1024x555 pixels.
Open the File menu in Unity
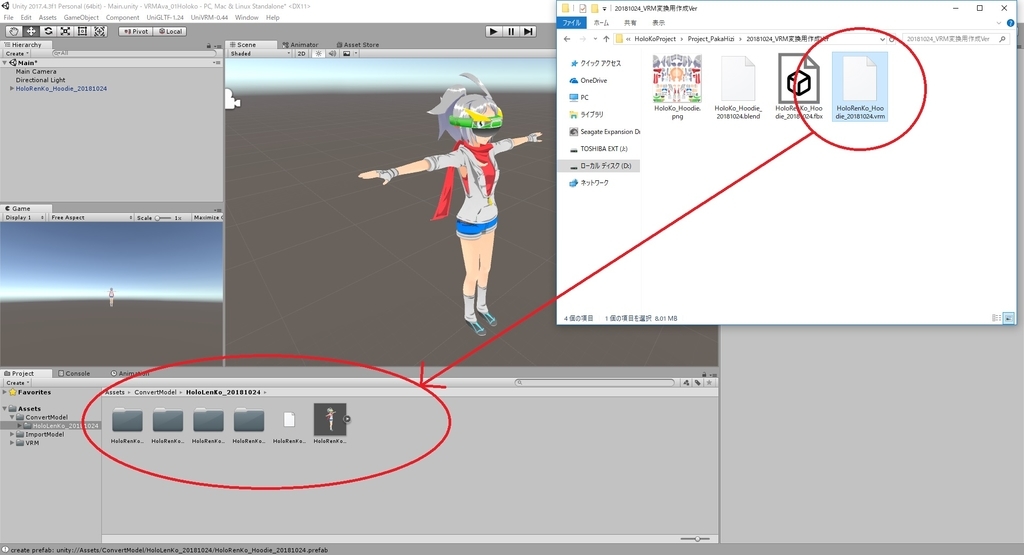click(x=8, y=18)
